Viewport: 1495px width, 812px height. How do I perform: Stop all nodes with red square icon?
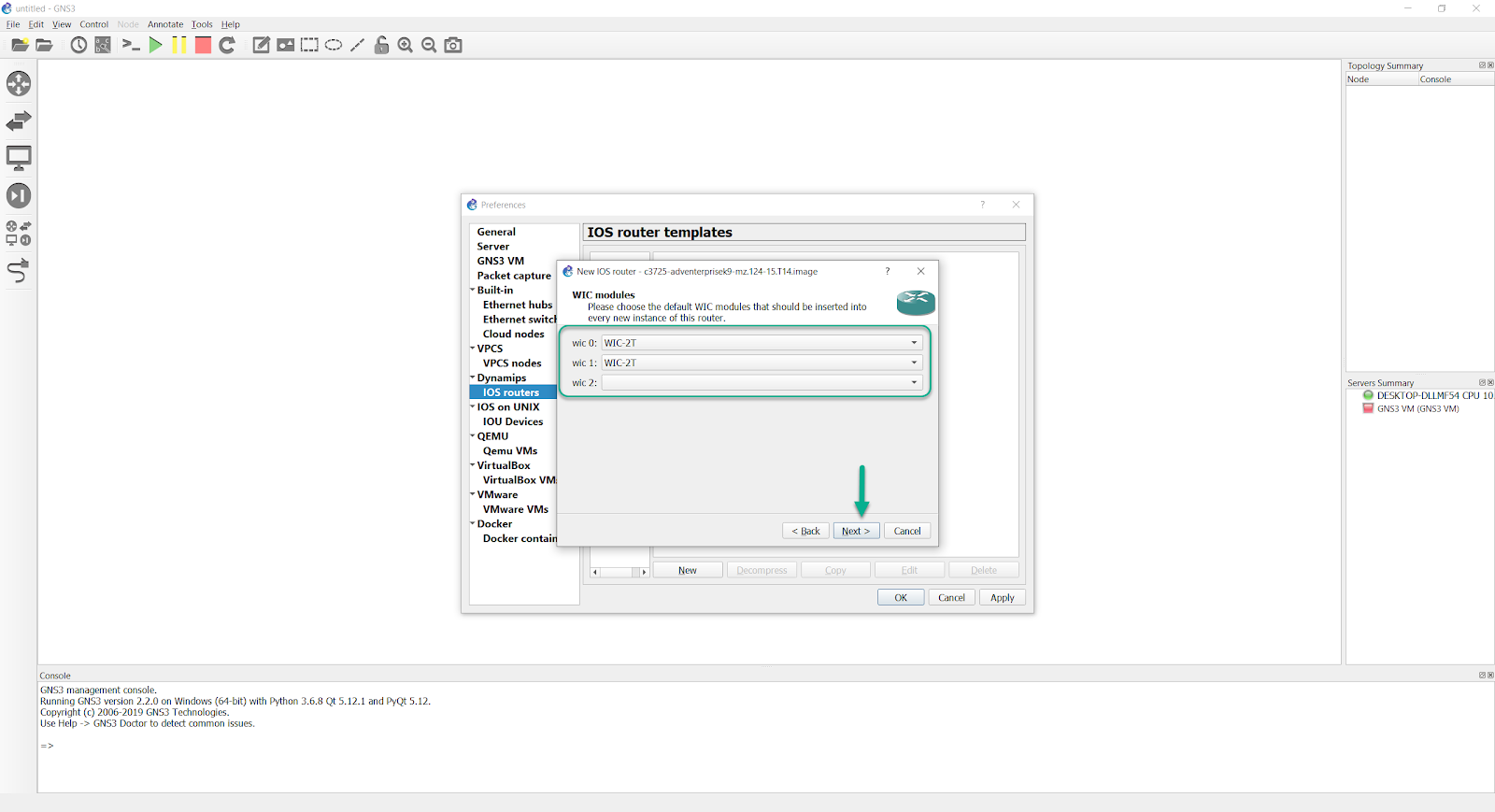click(x=203, y=45)
